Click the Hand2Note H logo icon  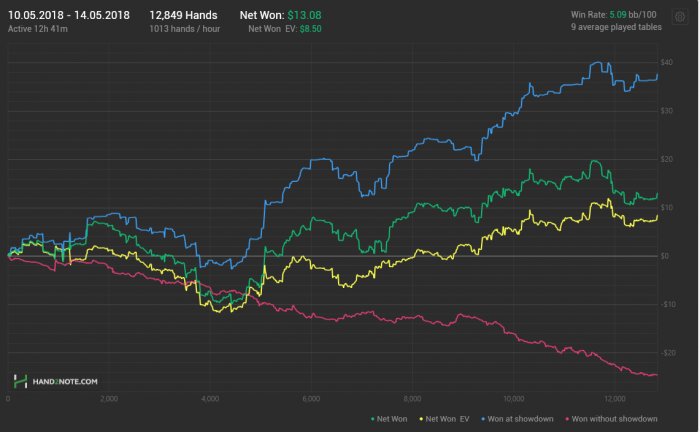coord(20,381)
